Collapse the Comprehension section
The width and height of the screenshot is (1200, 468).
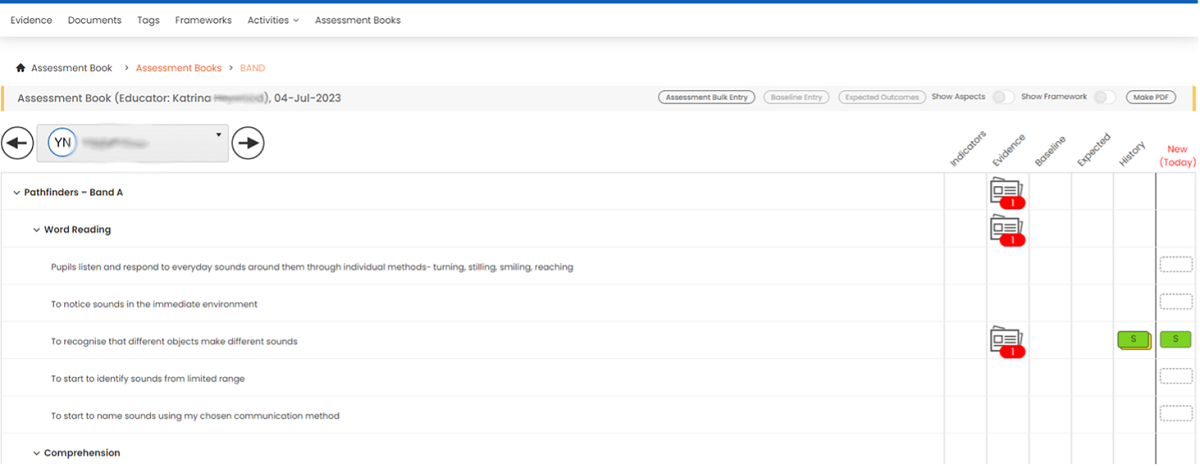tap(37, 453)
